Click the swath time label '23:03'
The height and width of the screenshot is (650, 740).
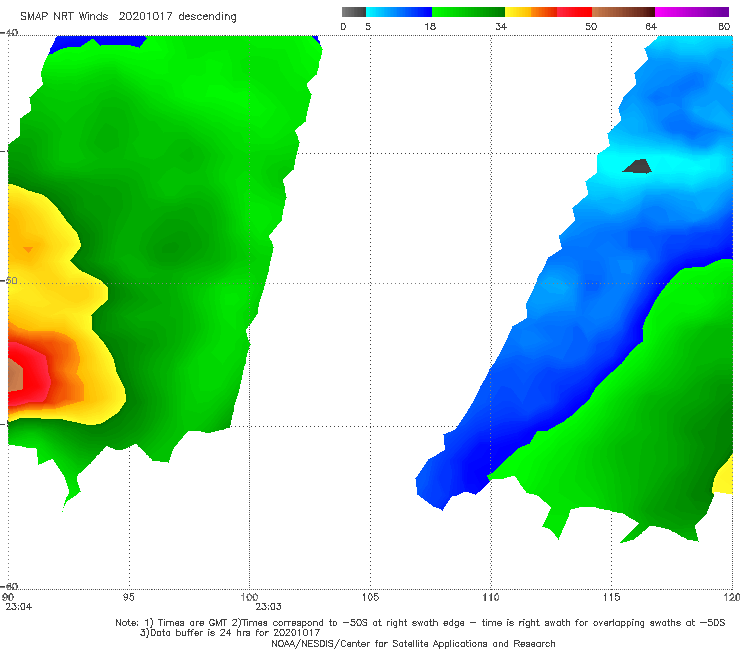[269, 607]
